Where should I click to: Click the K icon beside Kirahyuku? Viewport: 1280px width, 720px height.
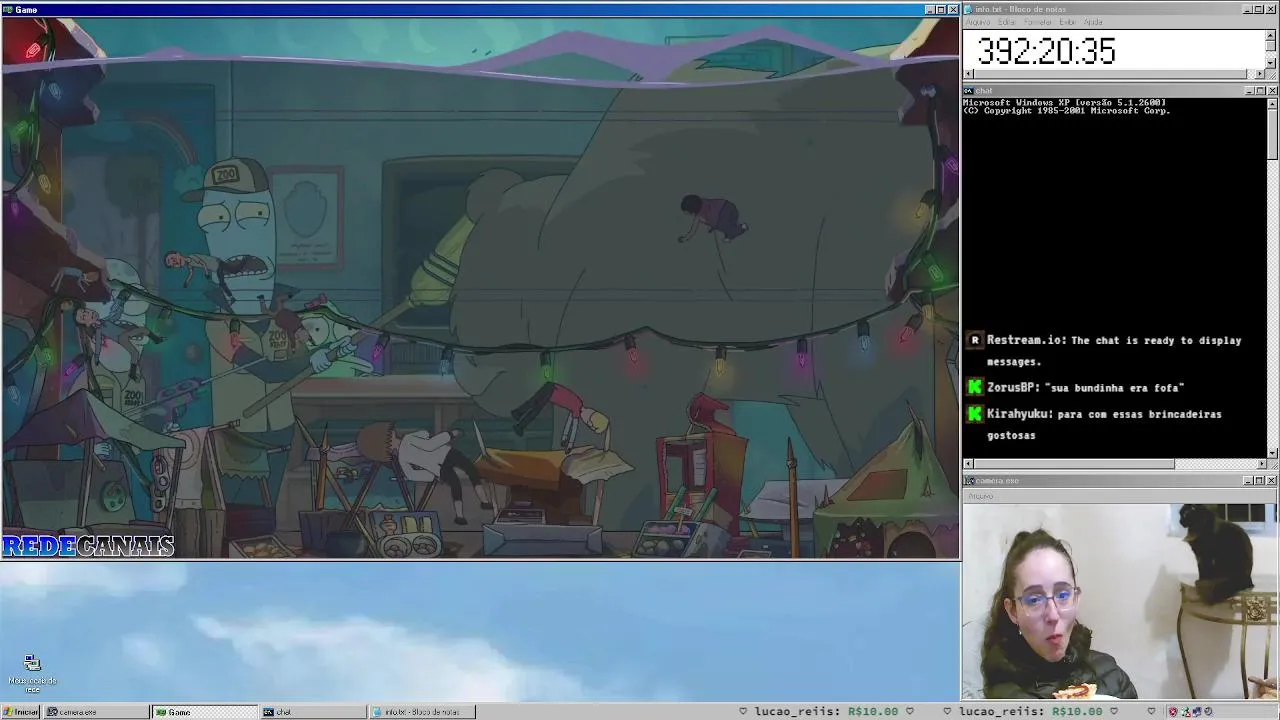coord(975,413)
